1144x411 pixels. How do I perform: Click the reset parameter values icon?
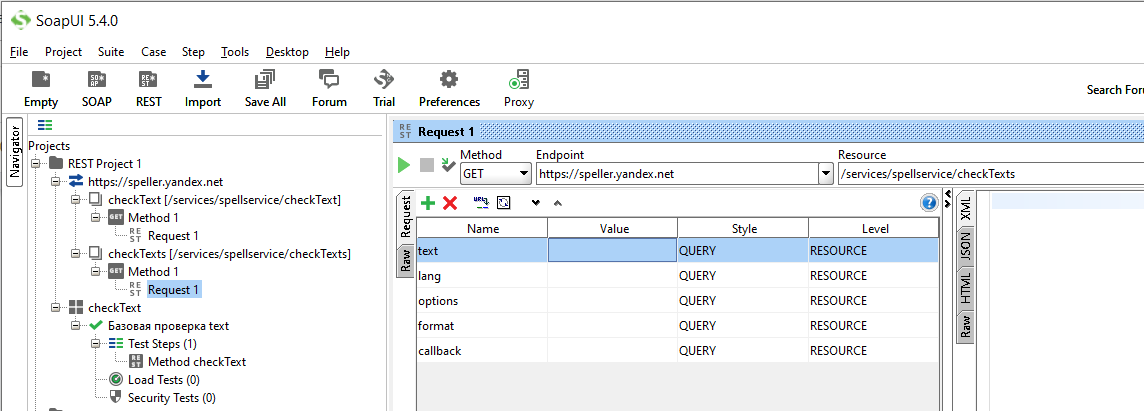pos(503,203)
